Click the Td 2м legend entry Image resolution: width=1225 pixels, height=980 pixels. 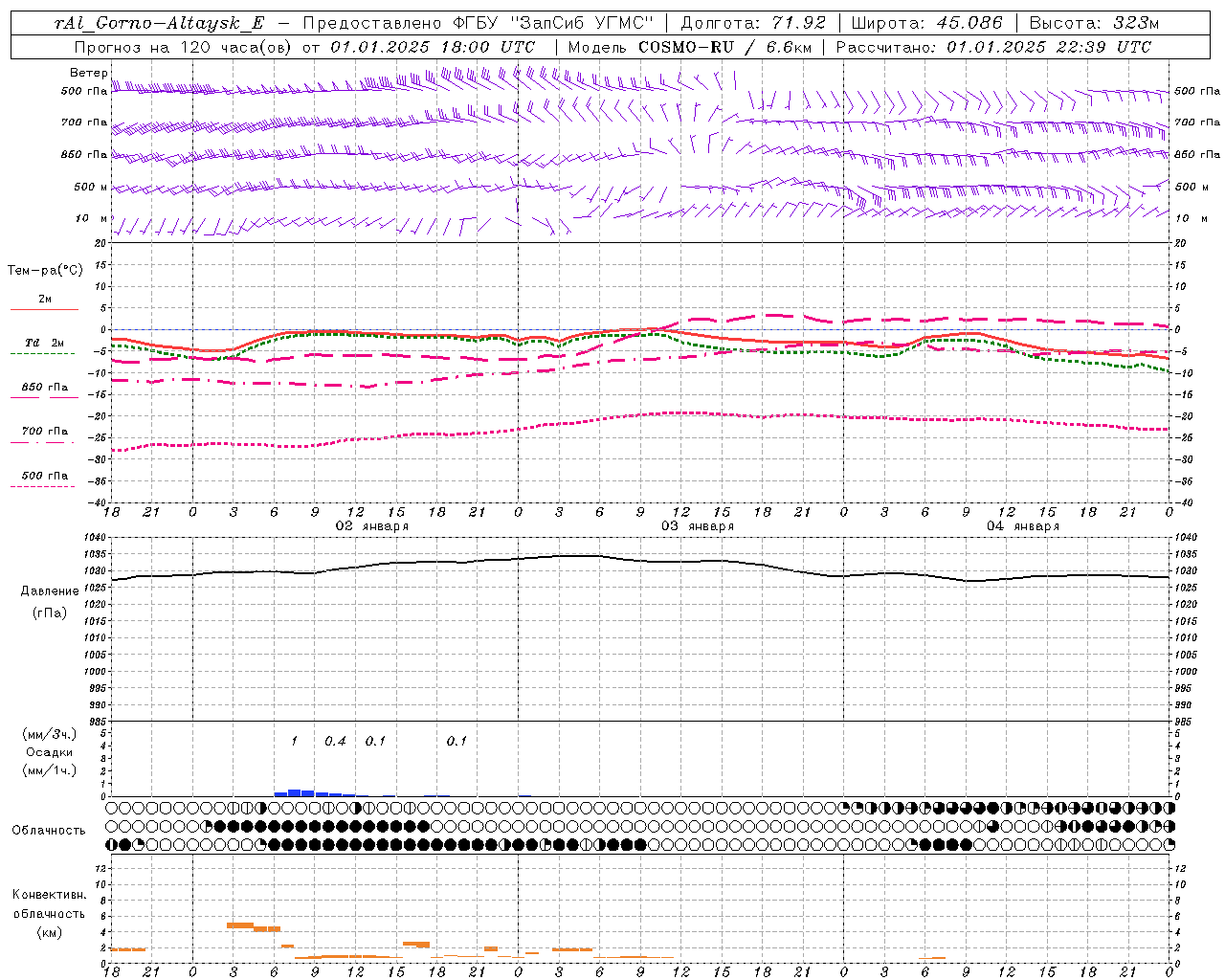(45, 343)
